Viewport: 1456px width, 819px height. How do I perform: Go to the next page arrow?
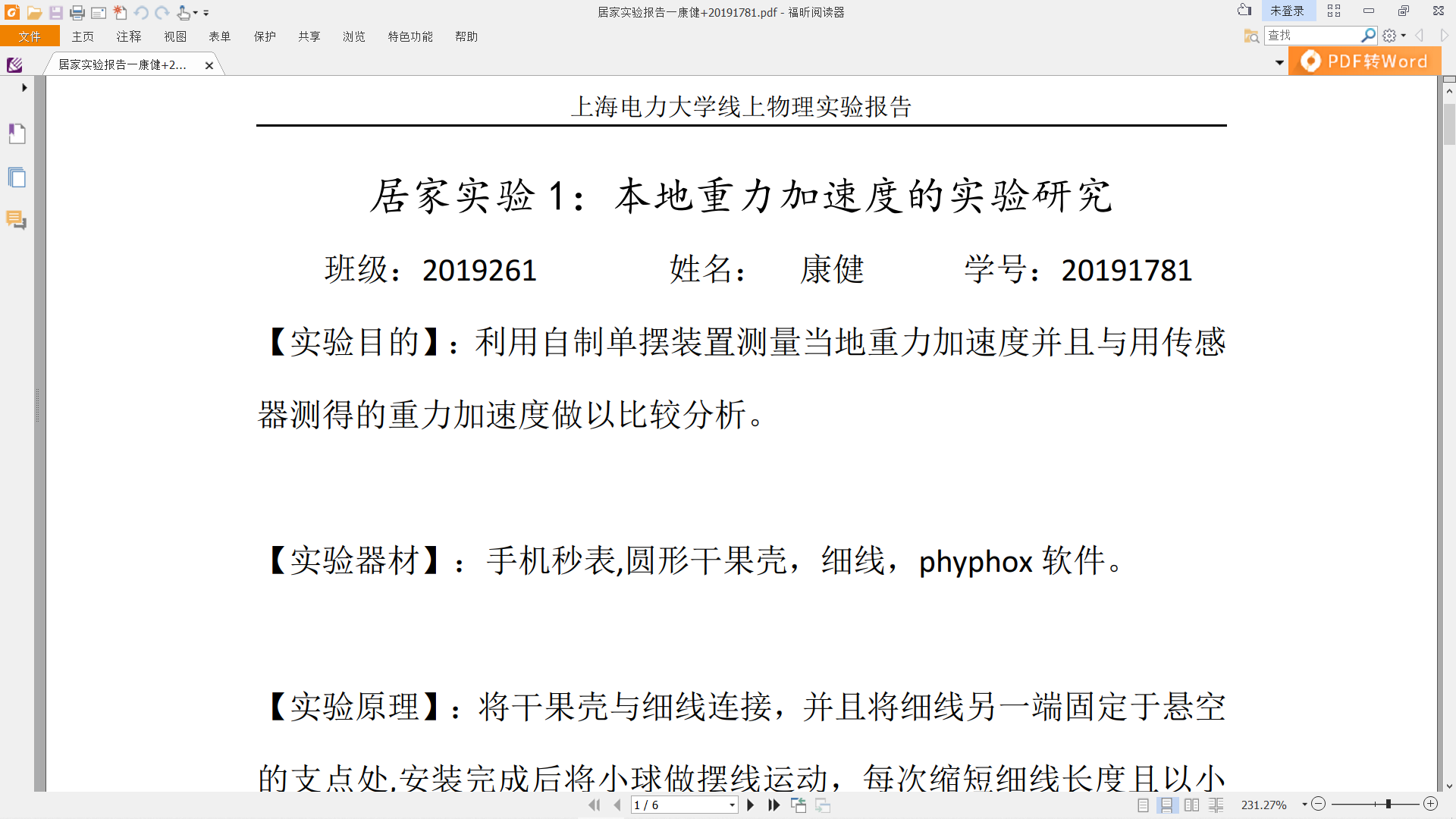coord(751,805)
